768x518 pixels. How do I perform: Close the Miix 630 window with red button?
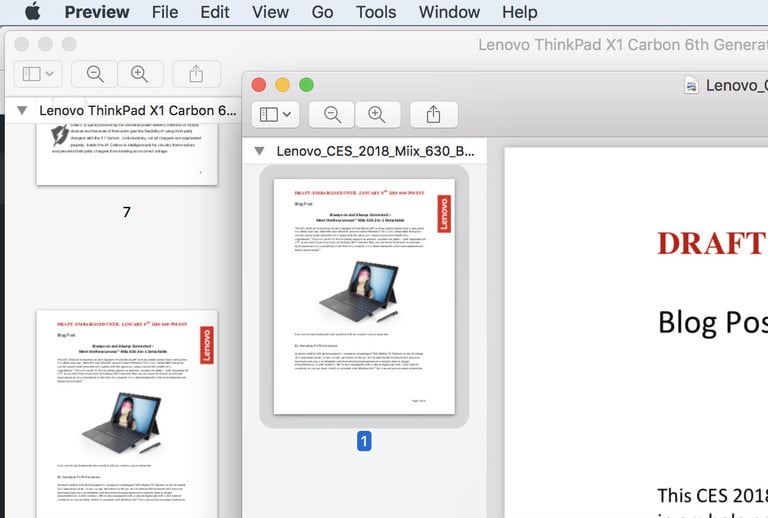(259, 85)
